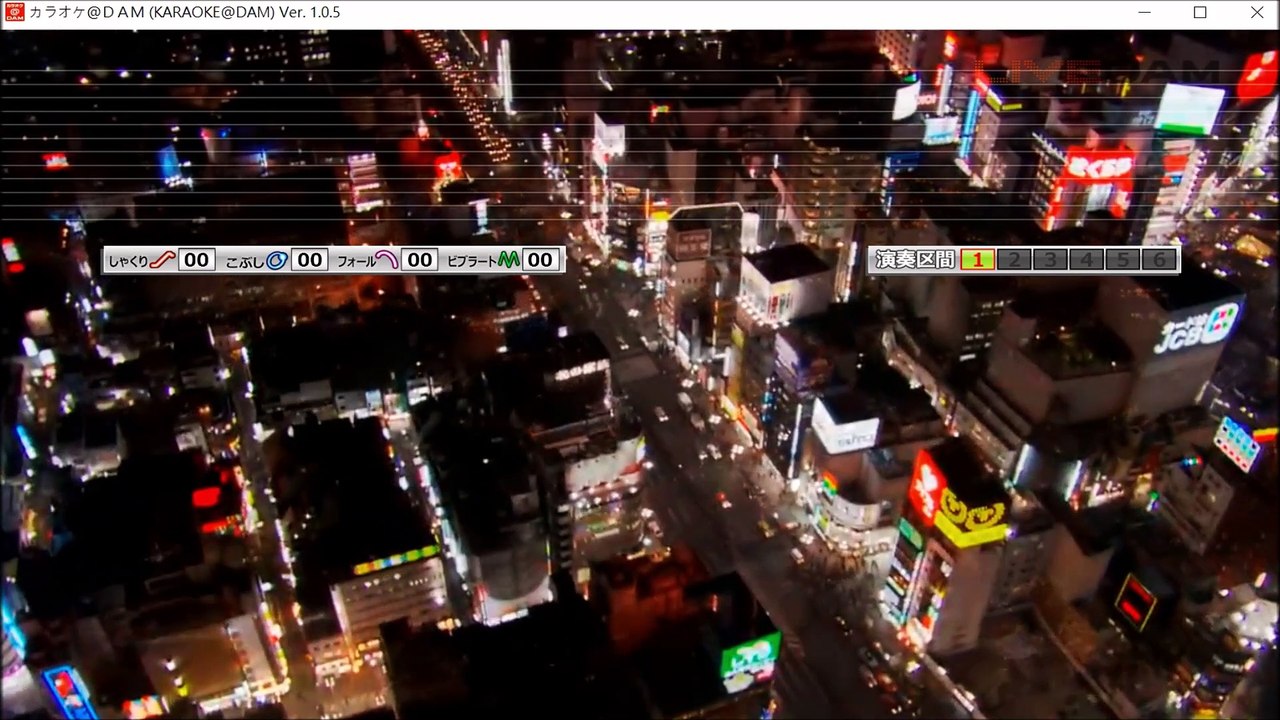The image size is (1280, 720).
Task: Click the しゃくり count value 00
Action: pos(196,260)
